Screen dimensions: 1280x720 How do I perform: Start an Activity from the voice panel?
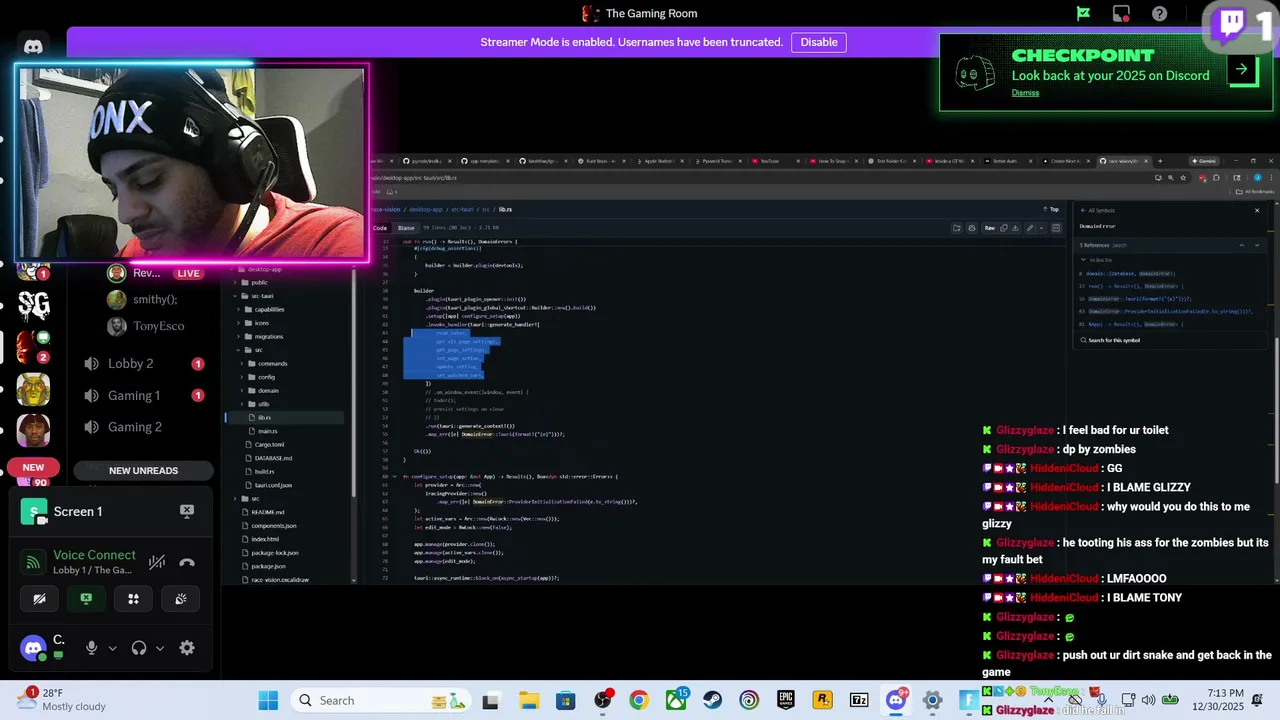pyautogui.click(x=133, y=599)
